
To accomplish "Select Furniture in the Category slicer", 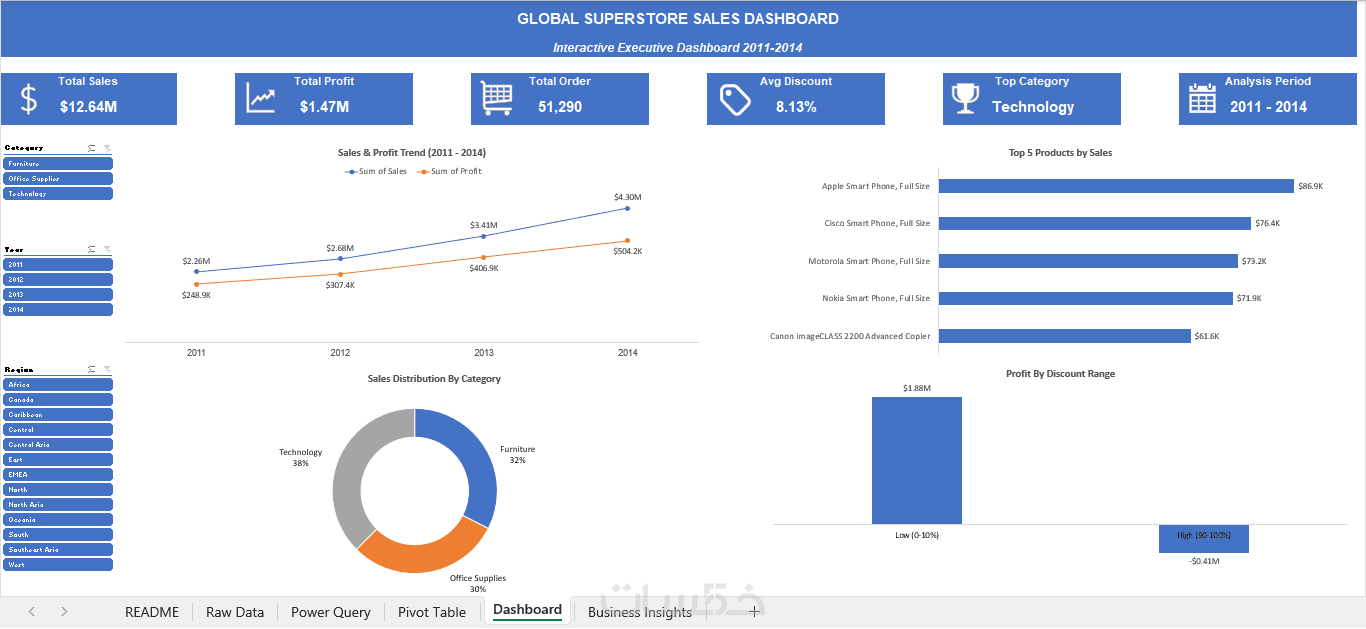I will (58, 163).
